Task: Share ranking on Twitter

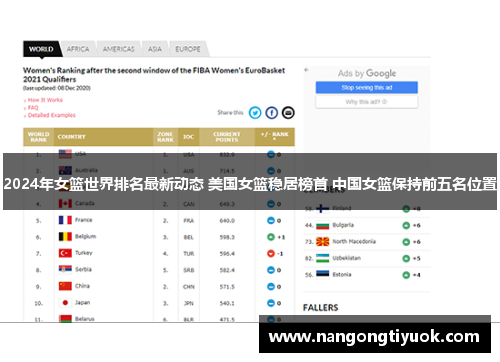Action: point(255,113)
